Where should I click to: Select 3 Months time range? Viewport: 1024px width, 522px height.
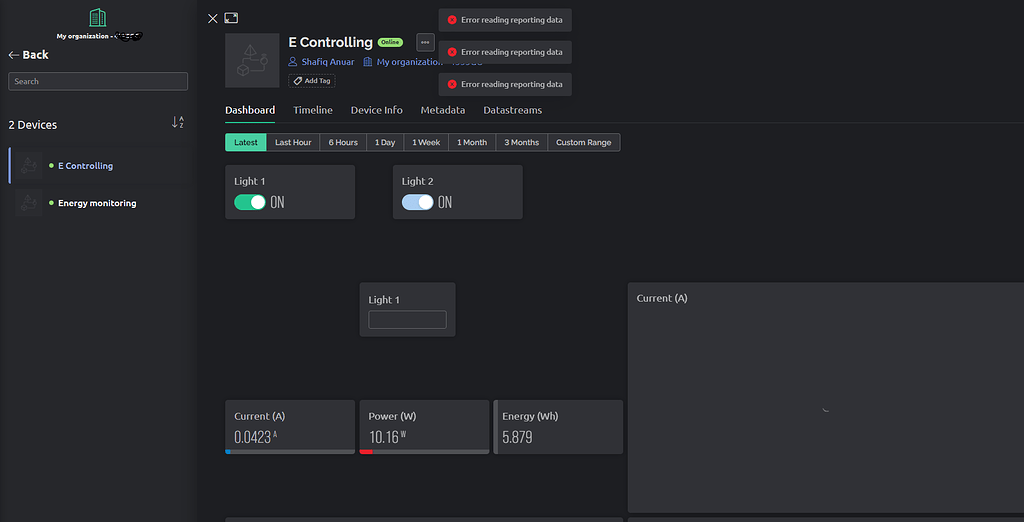tap(522, 142)
